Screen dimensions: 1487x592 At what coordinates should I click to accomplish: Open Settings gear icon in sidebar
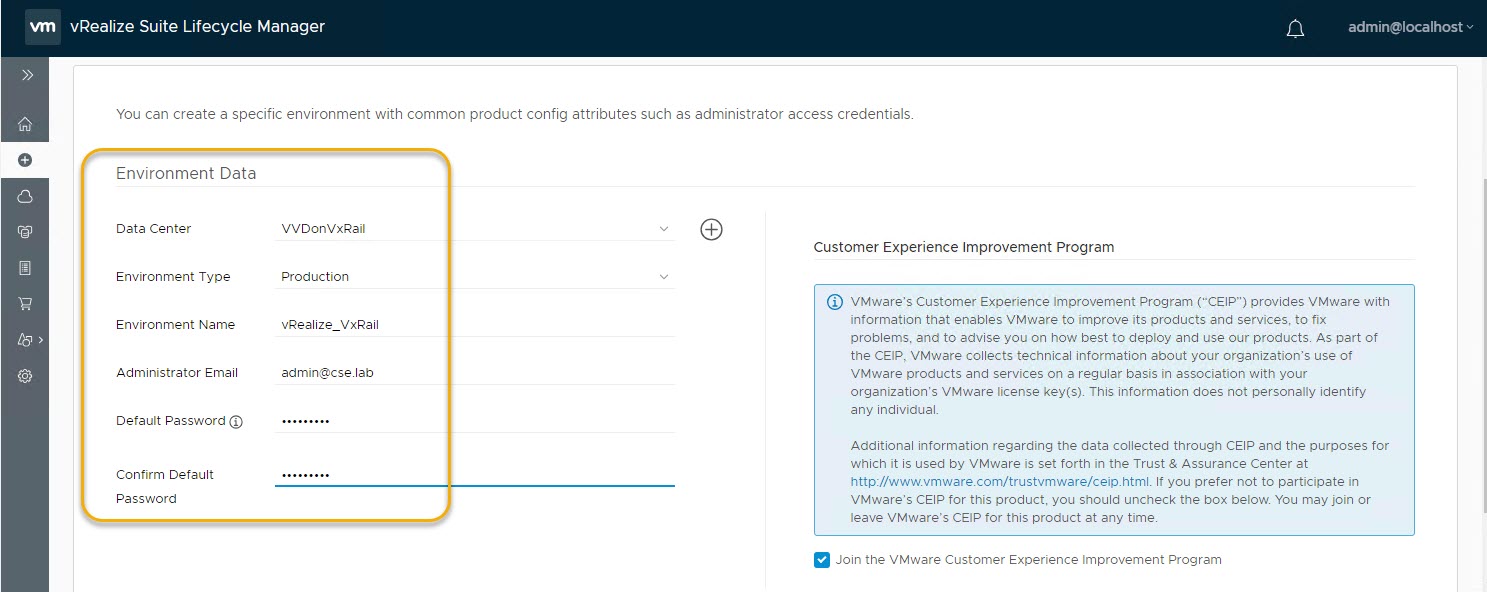25,376
